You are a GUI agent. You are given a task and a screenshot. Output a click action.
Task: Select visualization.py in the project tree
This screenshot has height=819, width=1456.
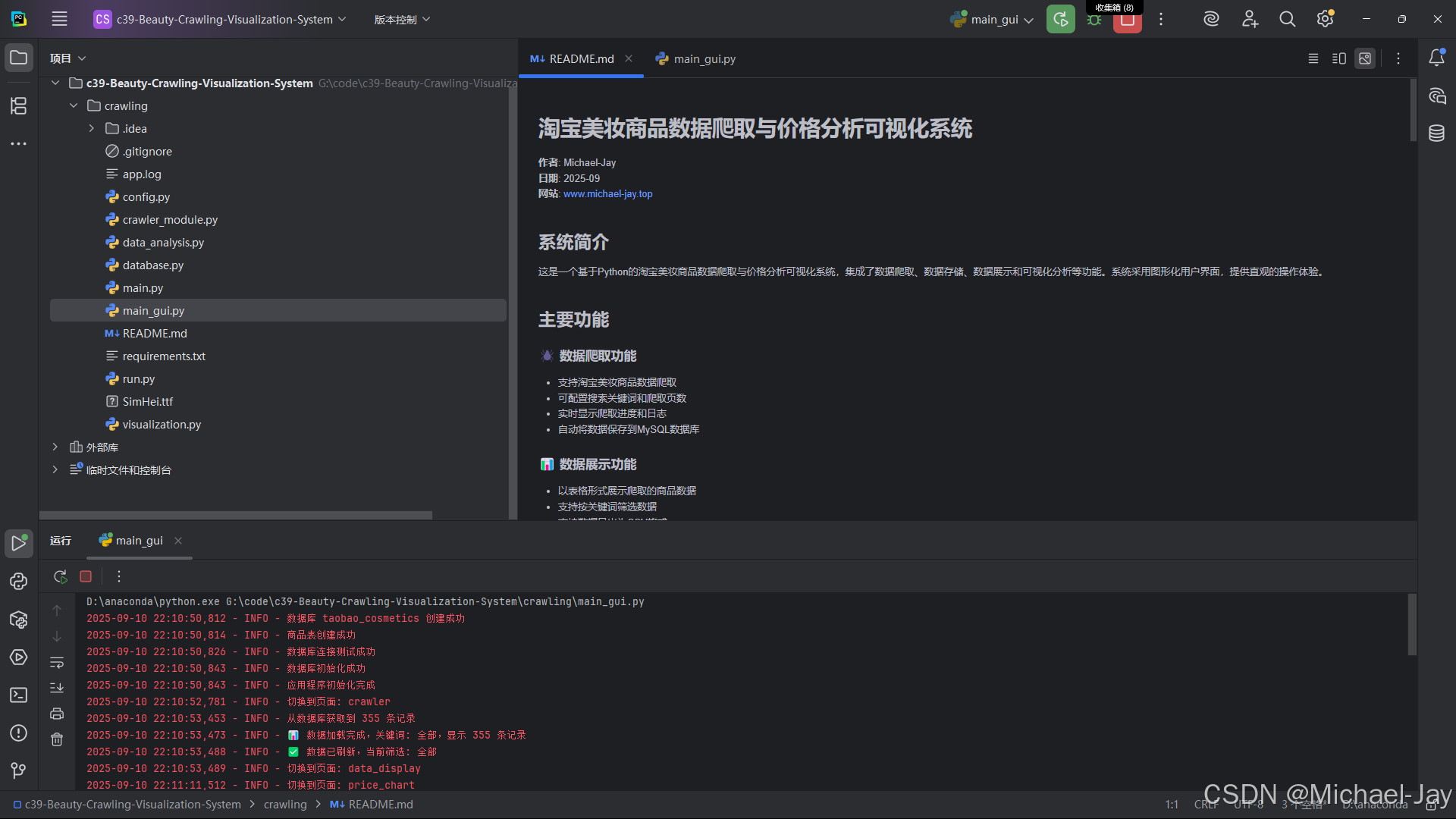[162, 424]
